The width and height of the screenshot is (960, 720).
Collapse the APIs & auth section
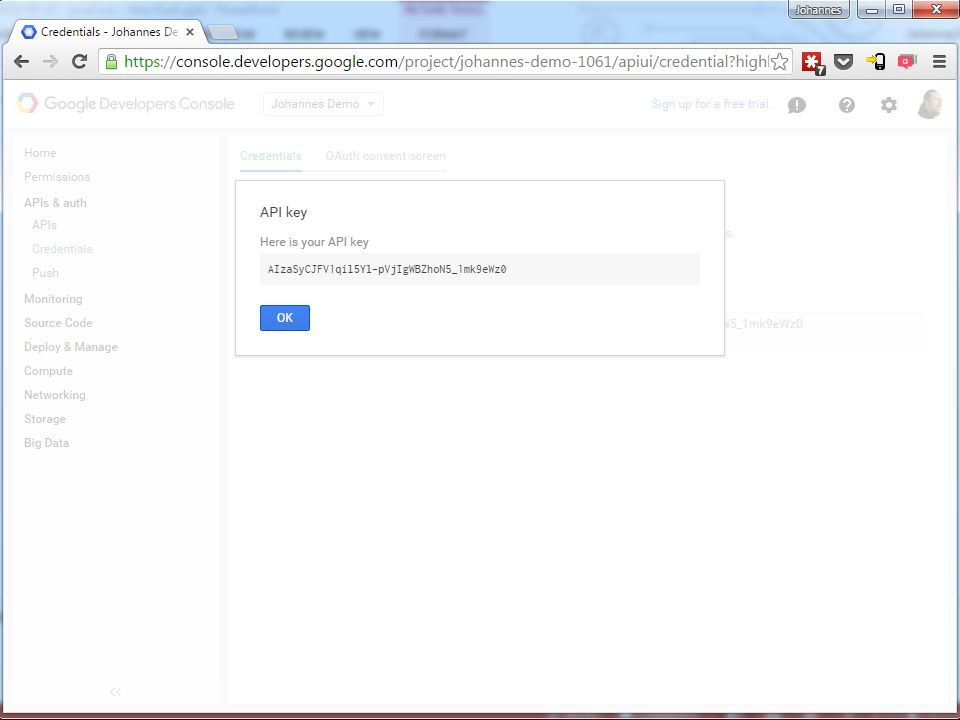click(x=55, y=203)
